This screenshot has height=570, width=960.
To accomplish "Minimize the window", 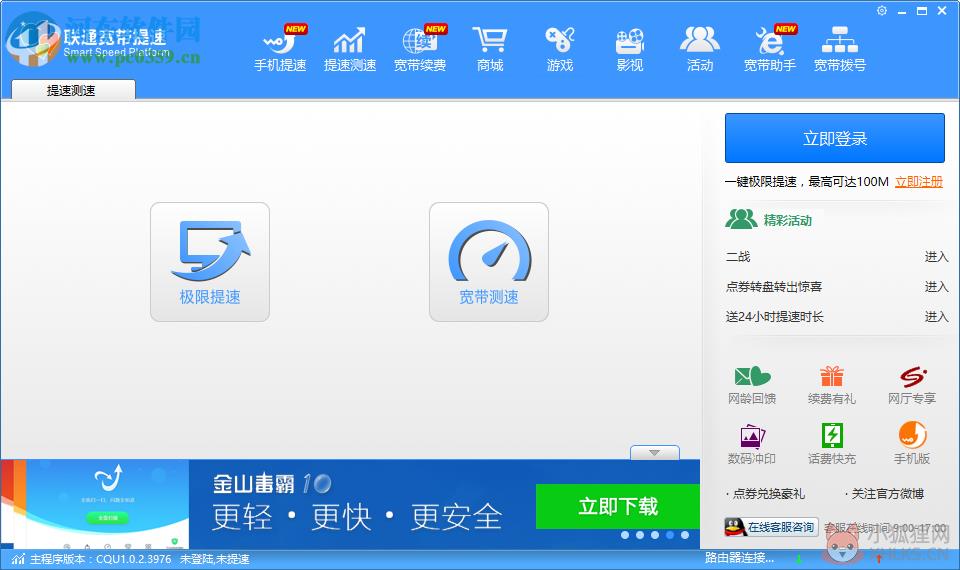I will pyautogui.click(x=902, y=11).
